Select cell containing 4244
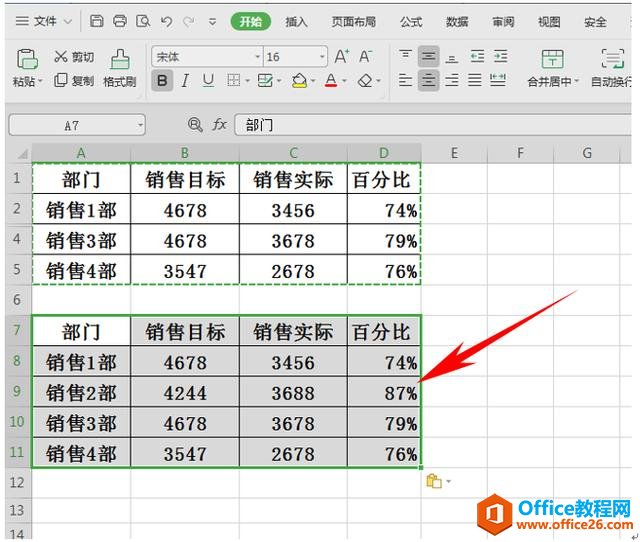The image size is (640, 542). tap(185, 392)
